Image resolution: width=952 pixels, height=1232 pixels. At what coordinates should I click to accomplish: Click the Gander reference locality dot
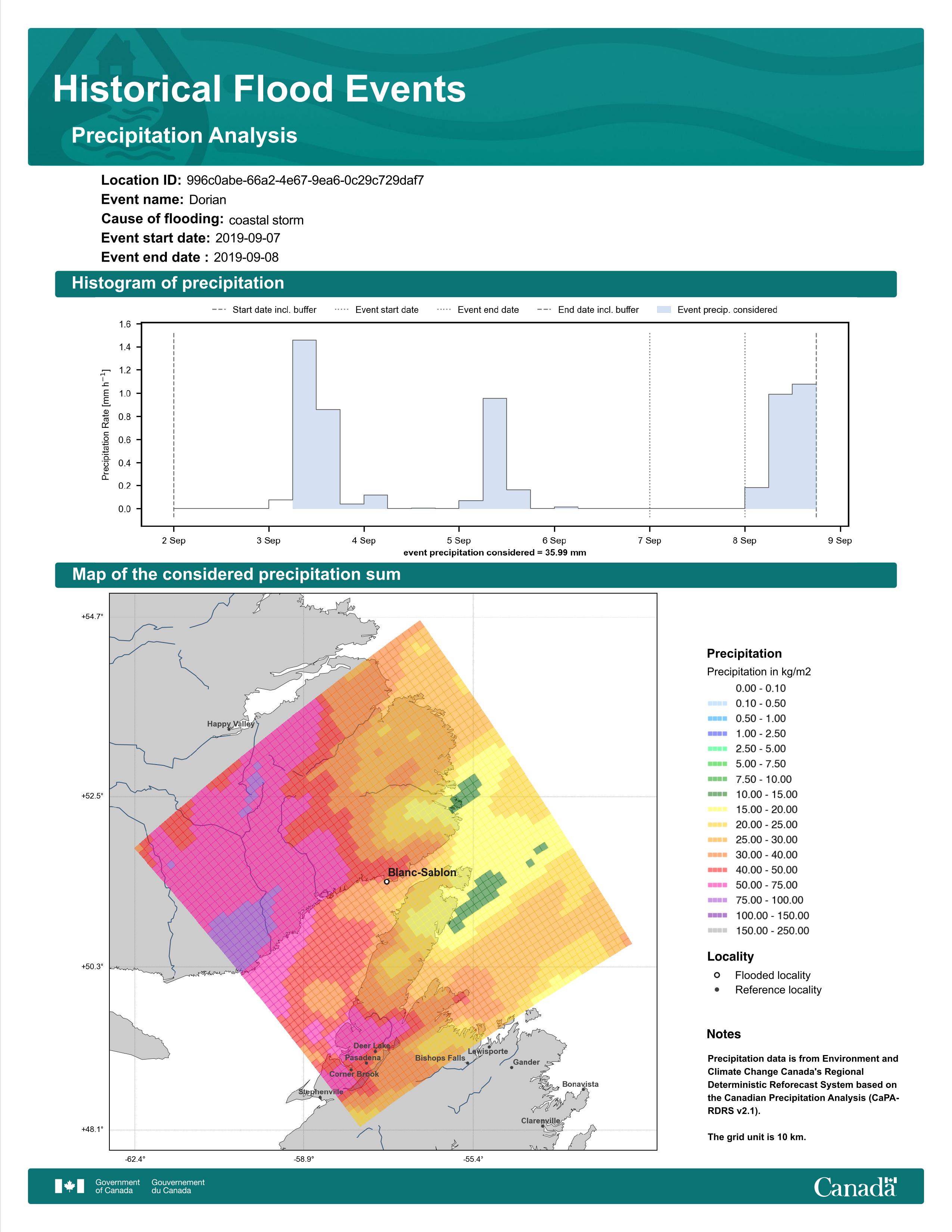point(511,1067)
